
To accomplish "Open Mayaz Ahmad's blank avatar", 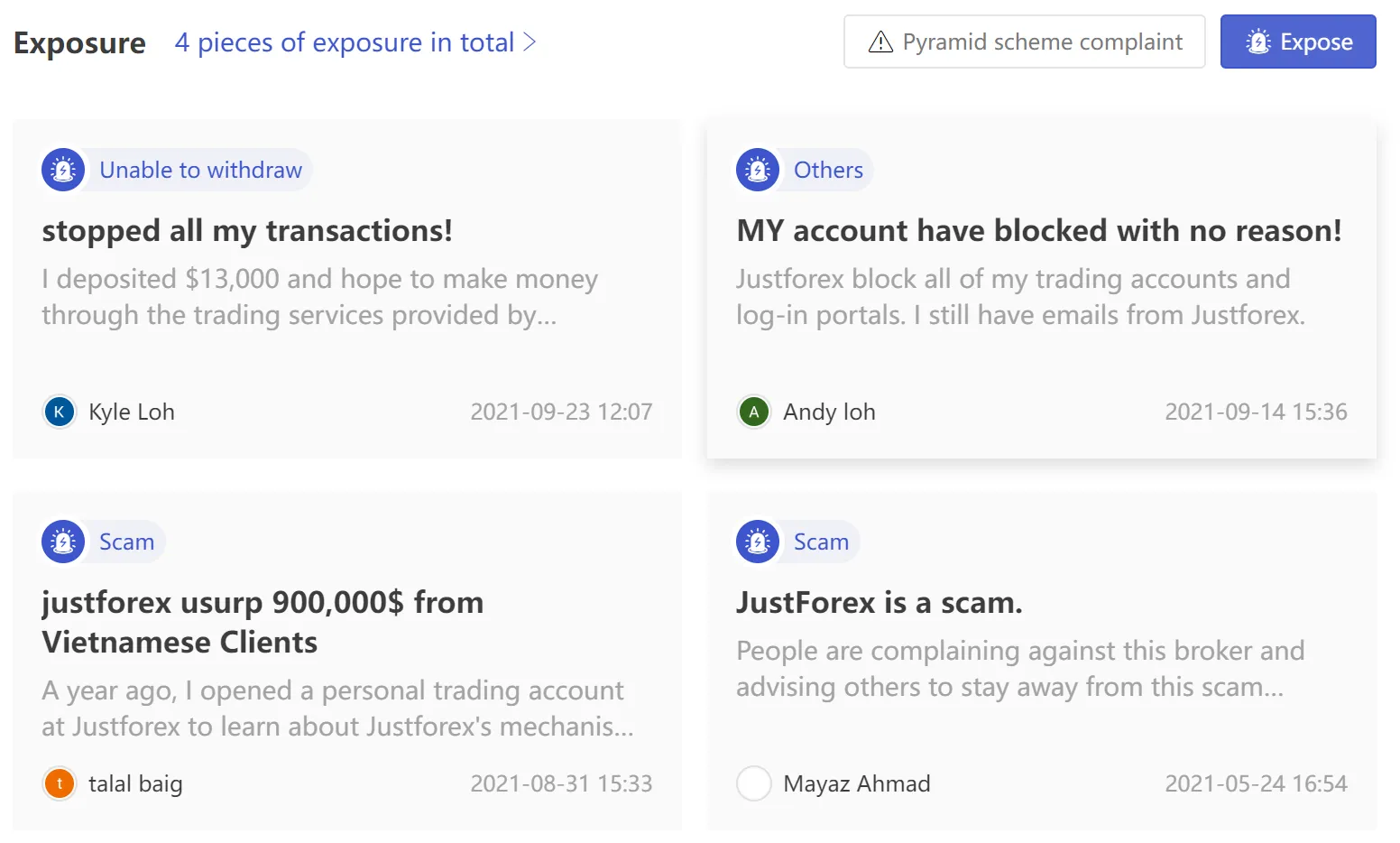I will tap(754, 783).
